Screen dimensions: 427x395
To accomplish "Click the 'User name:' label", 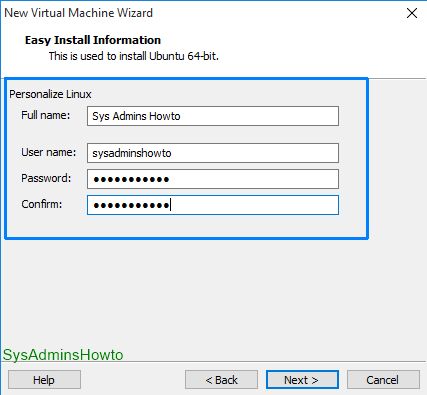I will pyautogui.click(x=49, y=152).
